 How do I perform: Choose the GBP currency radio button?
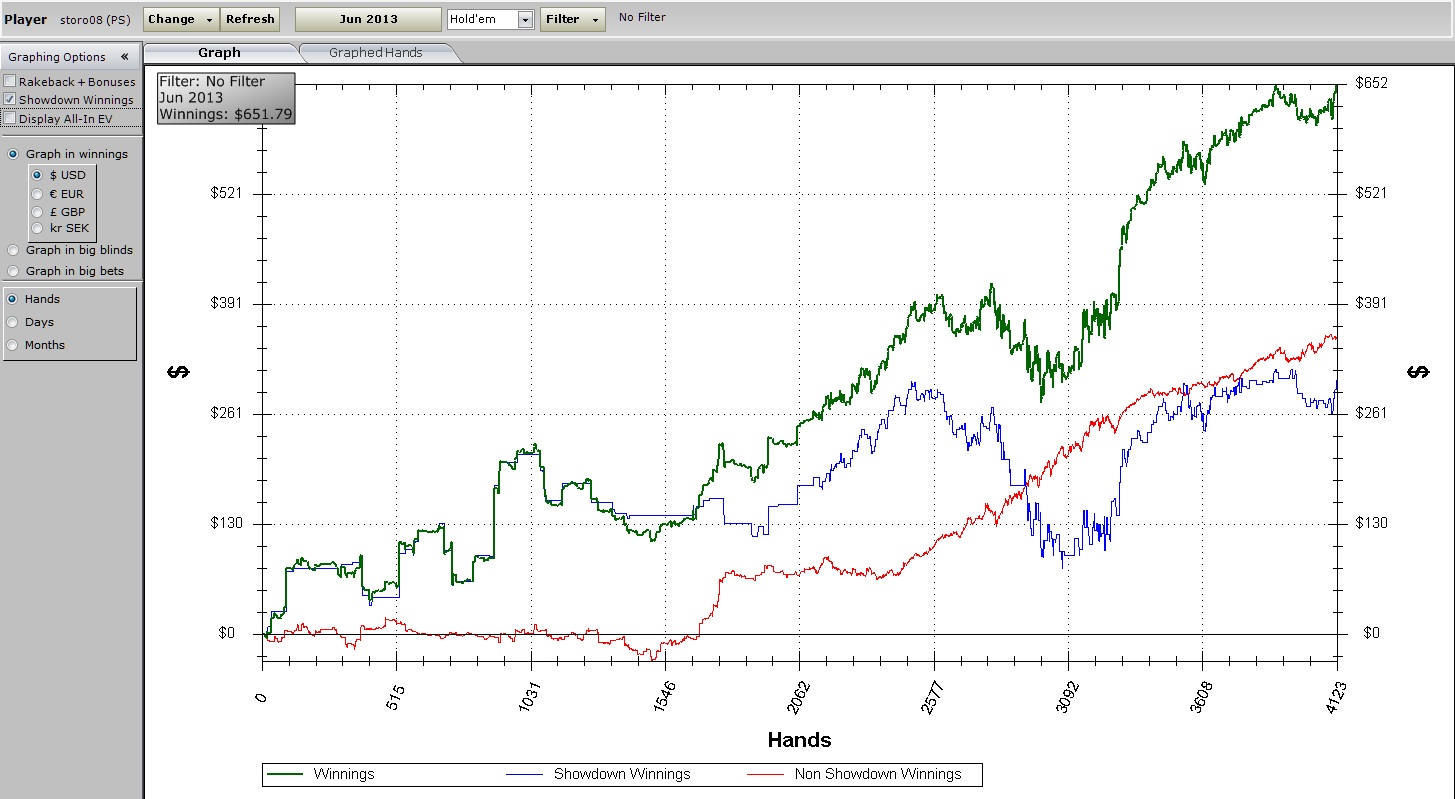click(x=38, y=212)
